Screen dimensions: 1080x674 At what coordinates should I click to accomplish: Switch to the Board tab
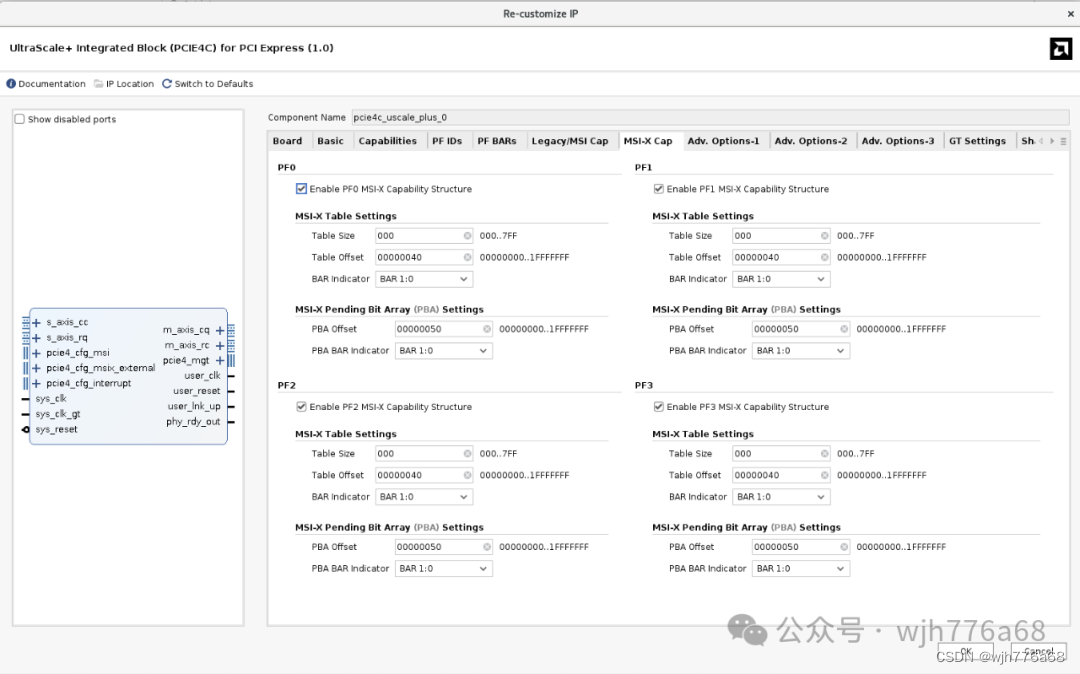click(x=287, y=141)
